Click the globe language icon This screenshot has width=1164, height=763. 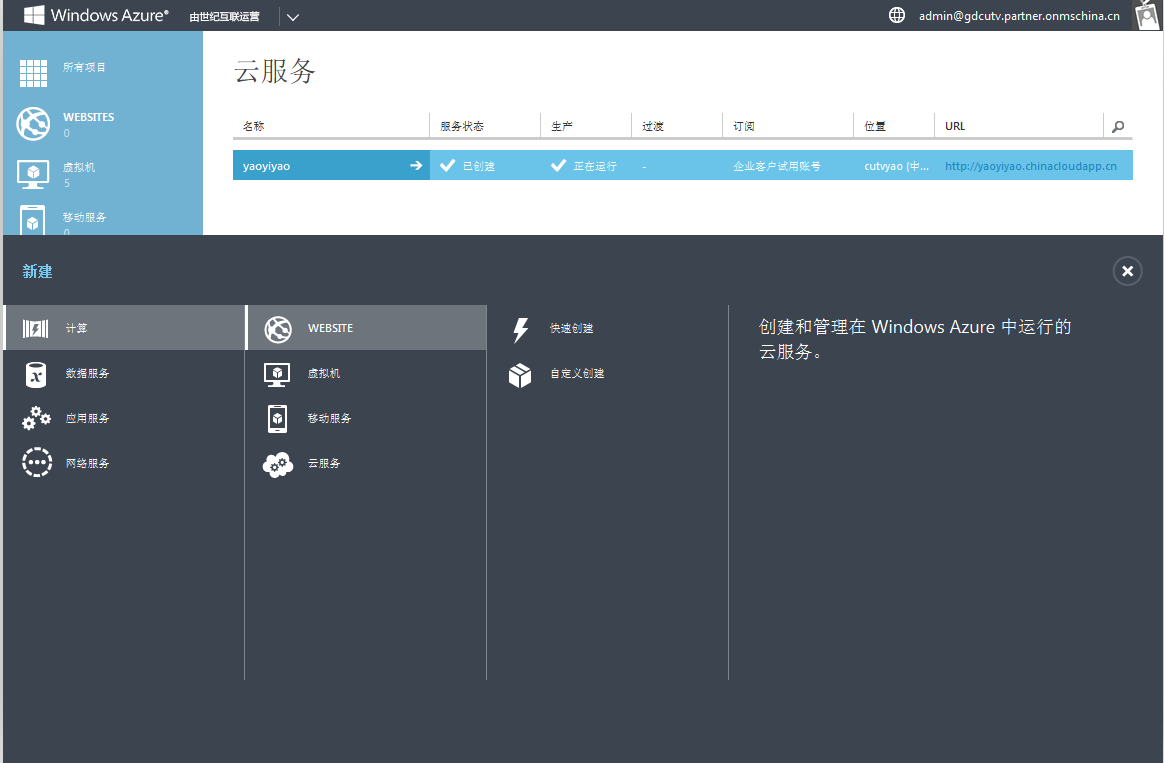897,15
